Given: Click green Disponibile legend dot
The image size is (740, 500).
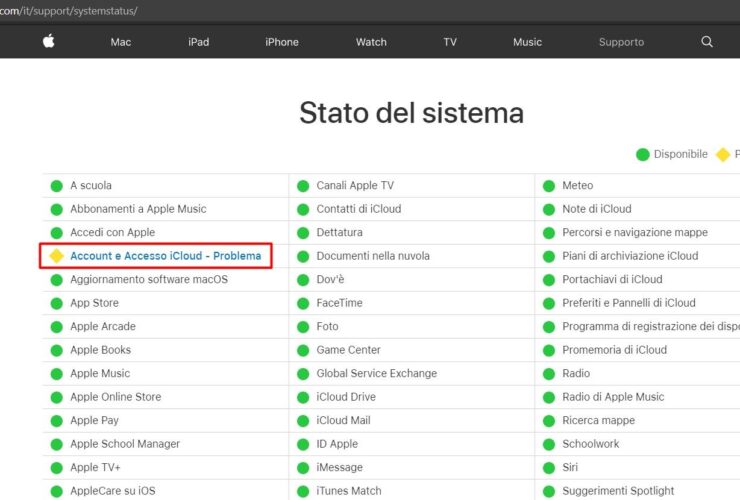Looking at the screenshot, I should point(643,154).
